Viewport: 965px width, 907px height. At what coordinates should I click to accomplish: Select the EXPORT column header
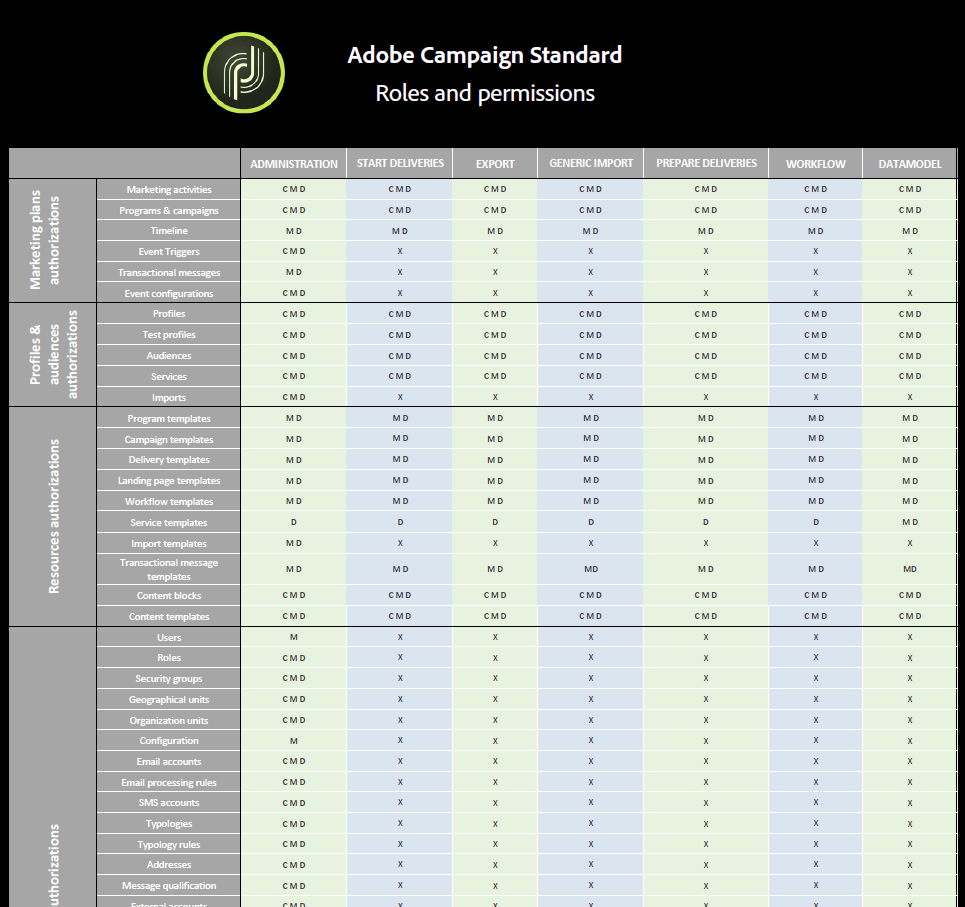(x=495, y=164)
